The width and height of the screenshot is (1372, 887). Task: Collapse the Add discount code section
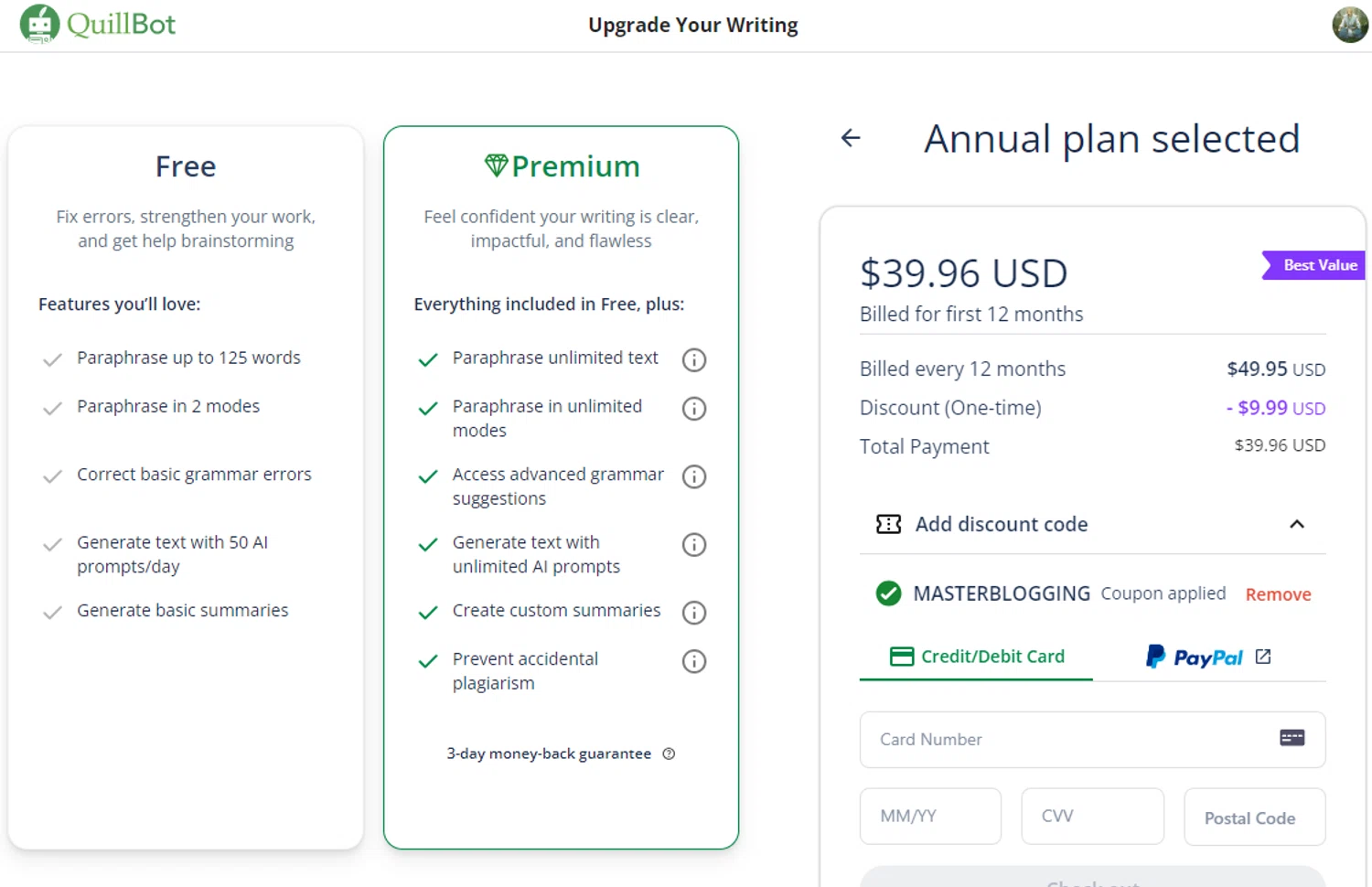pyautogui.click(x=1296, y=524)
